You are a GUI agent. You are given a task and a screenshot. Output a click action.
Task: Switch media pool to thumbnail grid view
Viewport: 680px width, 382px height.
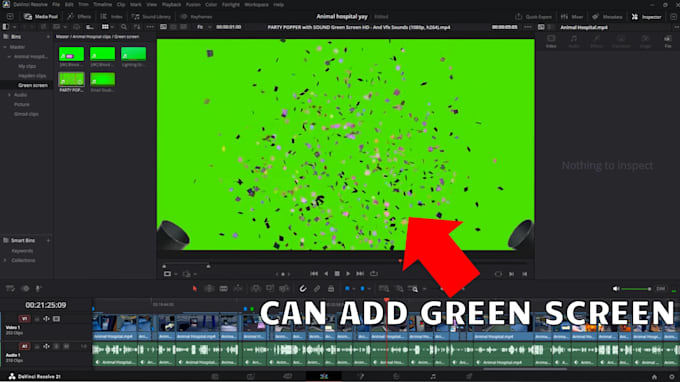105,27
